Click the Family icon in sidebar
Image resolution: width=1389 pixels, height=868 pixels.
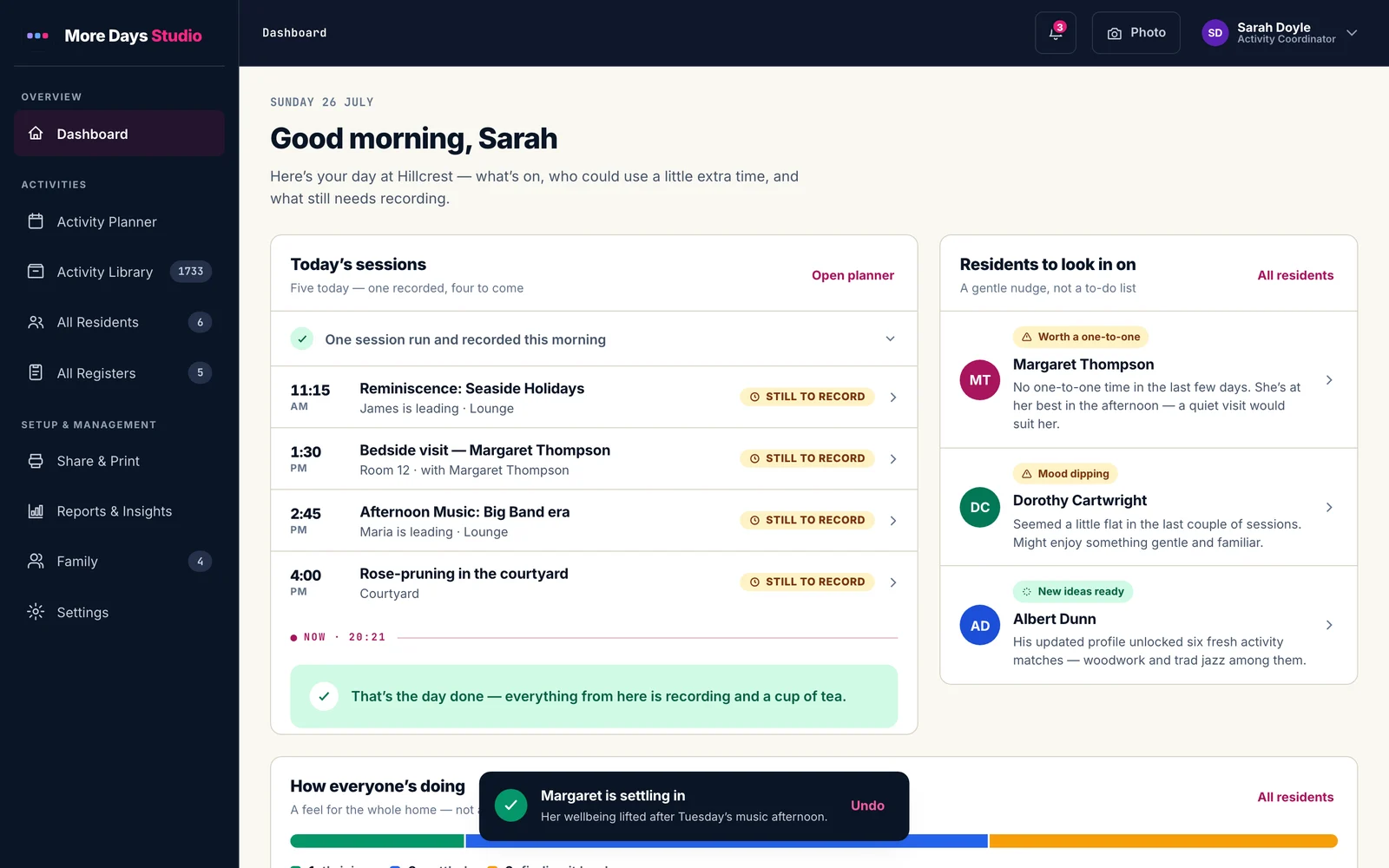(x=36, y=562)
